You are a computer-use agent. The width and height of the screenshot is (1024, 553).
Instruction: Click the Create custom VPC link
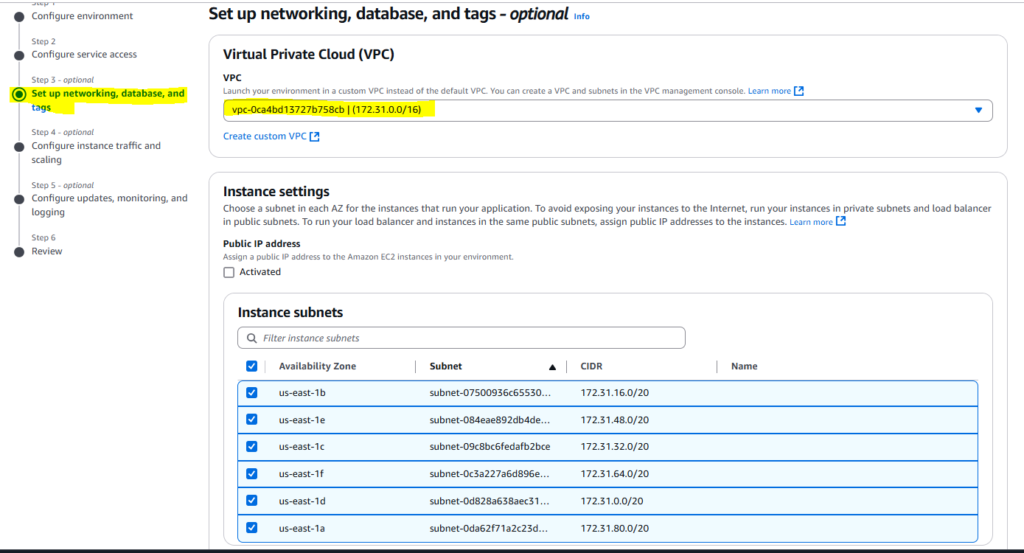(x=265, y=137)
